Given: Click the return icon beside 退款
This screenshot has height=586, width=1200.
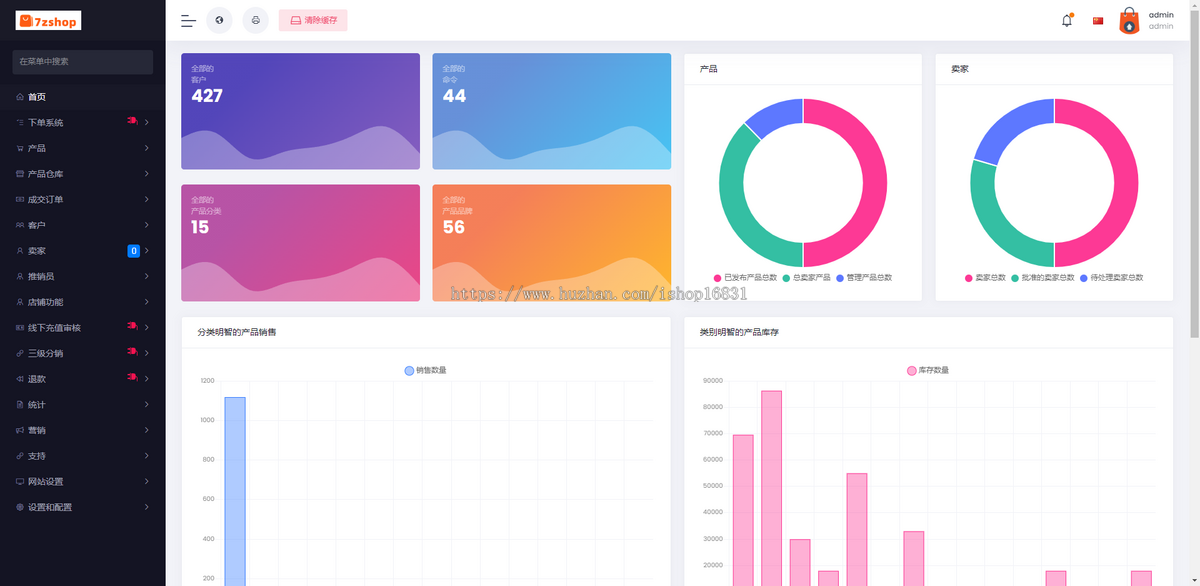Looking at the screenshot, I should click(x=20, y=379).
